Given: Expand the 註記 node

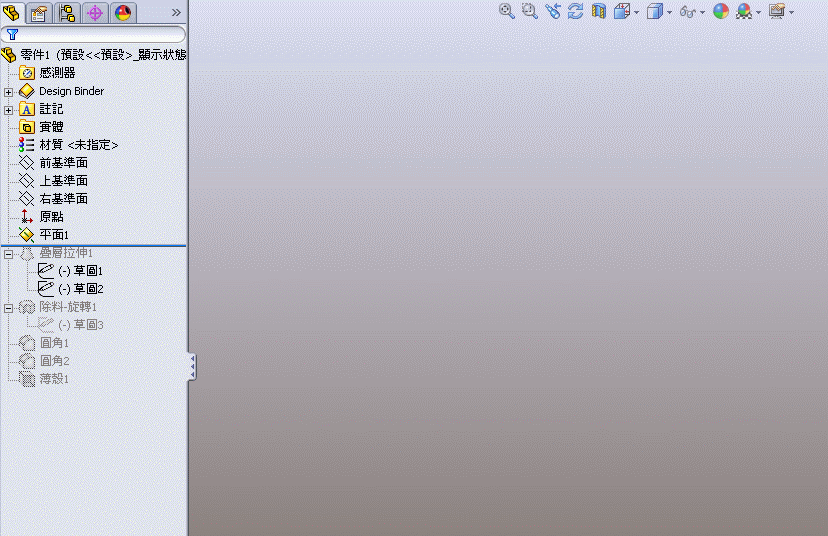Looking at the screenshot, I should [x=8, y=110].
